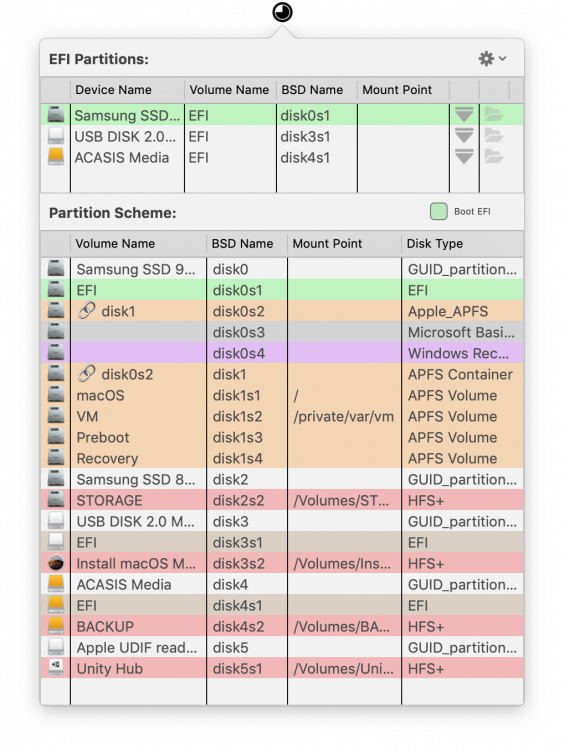564x750 pixels.
Task: Open ACASIS Media EFI folder icon
Action: [494, 157]
